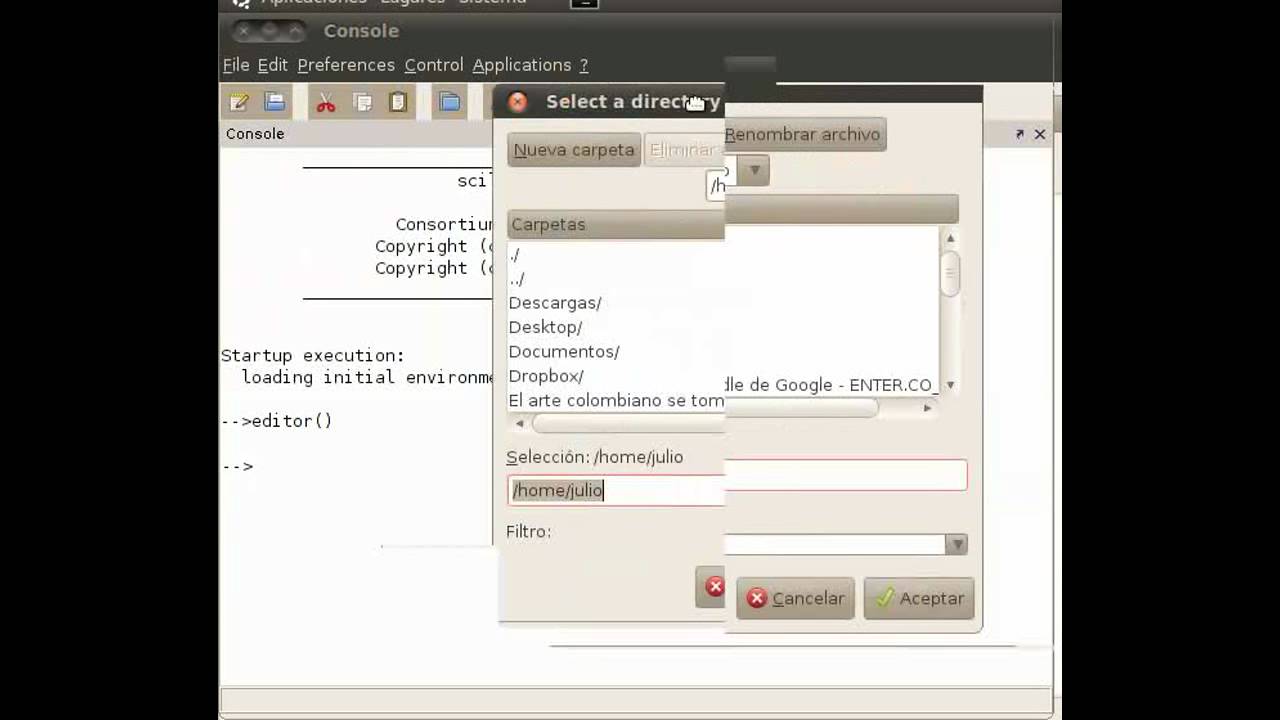Click the Cancelar button
Image resolution: width=1280 pixels, height=720 pixels.
(x=796, y=598)
